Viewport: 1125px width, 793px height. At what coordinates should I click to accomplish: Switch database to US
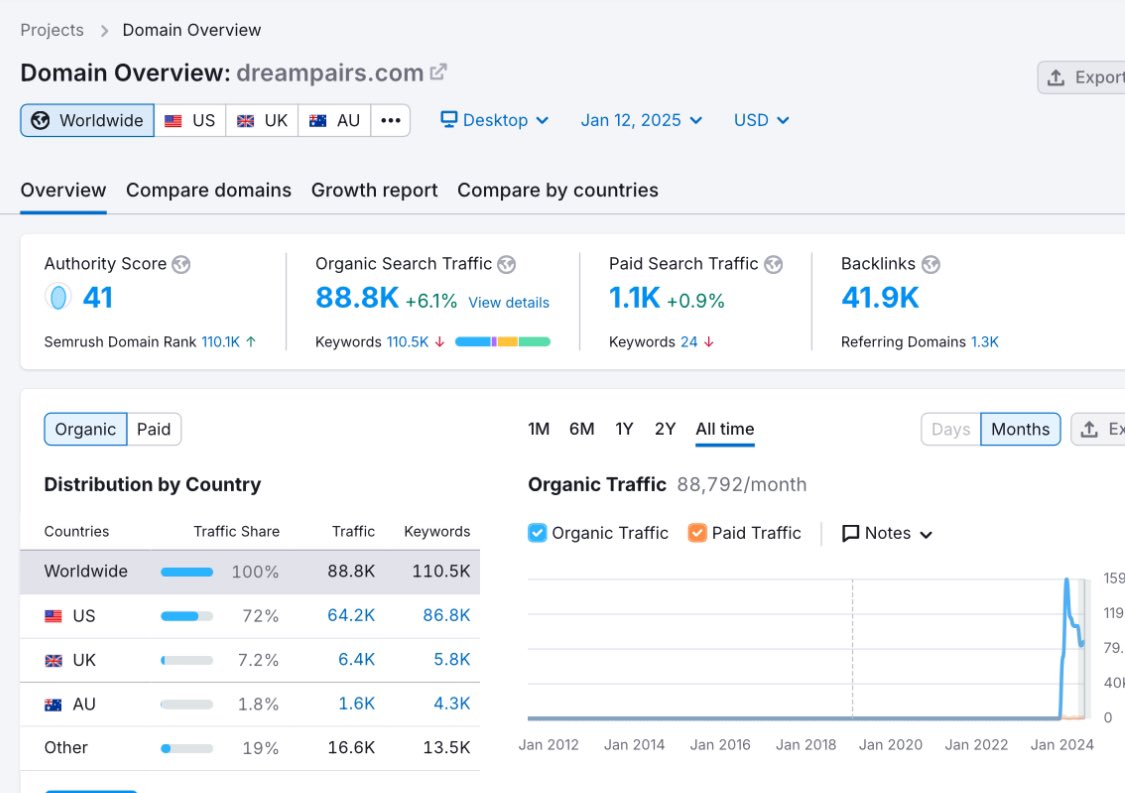point(190,120)
